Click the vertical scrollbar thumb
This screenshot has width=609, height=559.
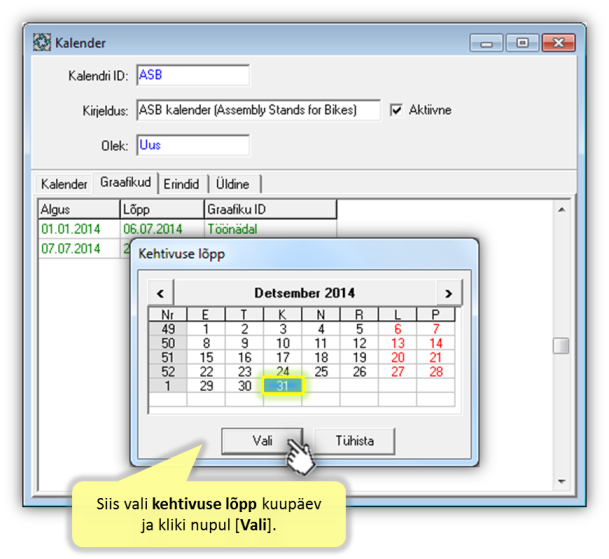pos(561,345)
